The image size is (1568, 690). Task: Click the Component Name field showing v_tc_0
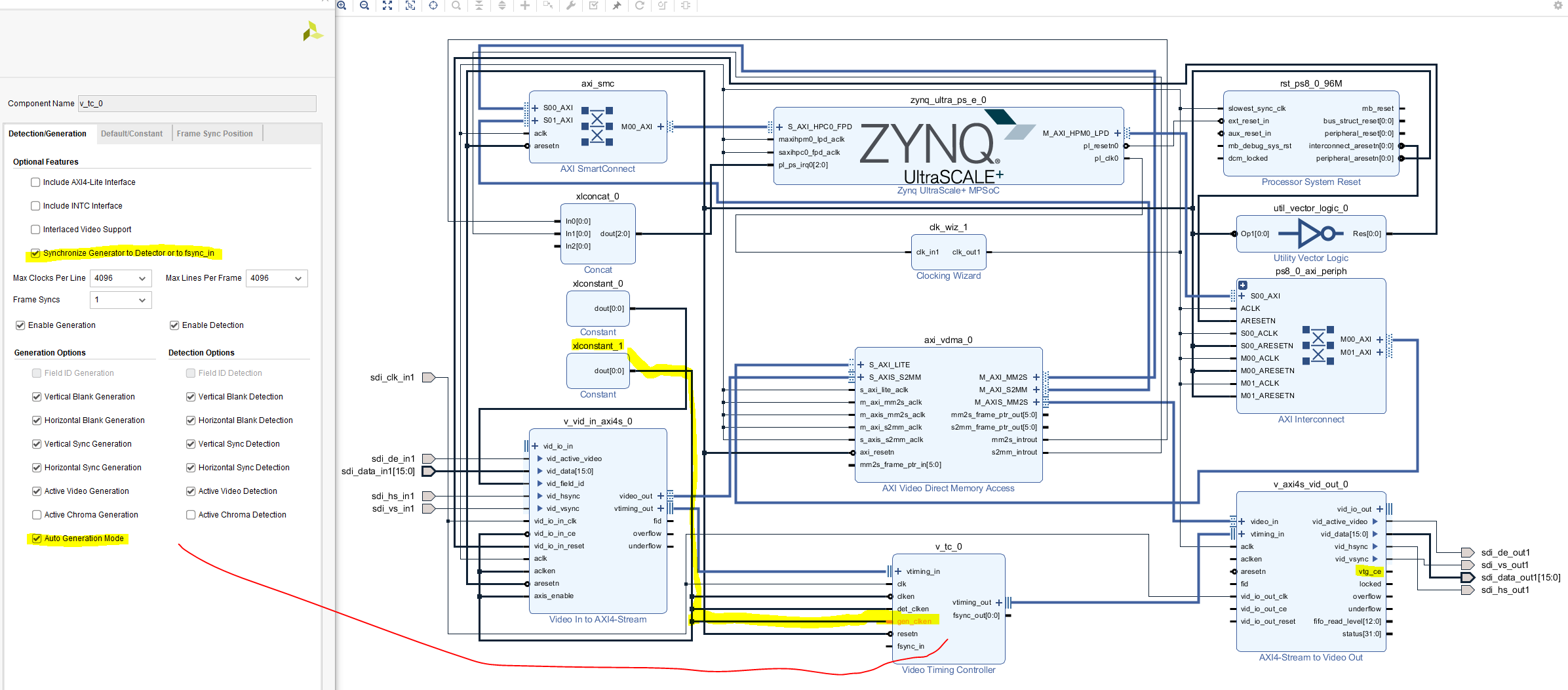(197, 103)
